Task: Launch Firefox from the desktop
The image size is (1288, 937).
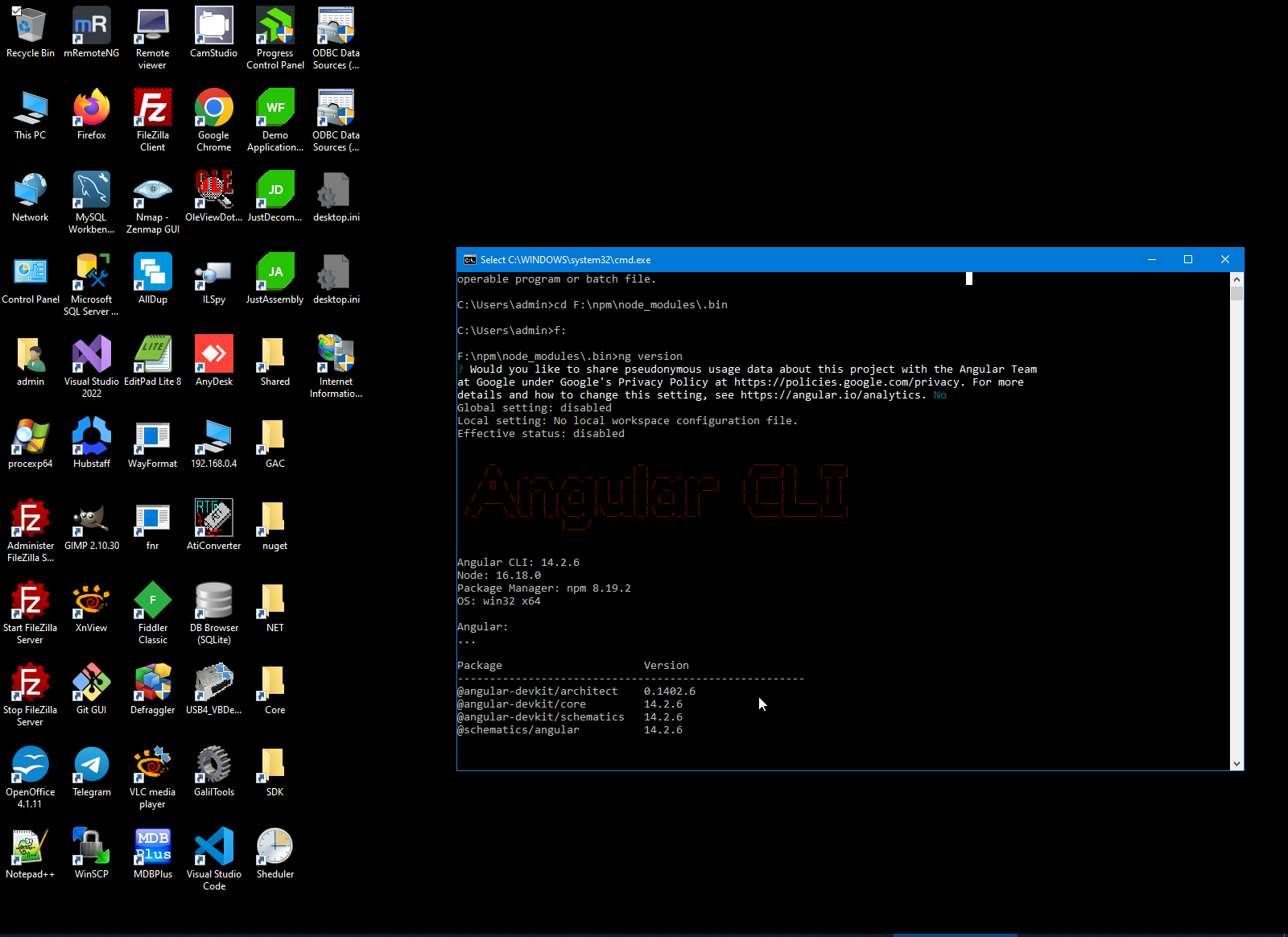Action: click(91, 114)
